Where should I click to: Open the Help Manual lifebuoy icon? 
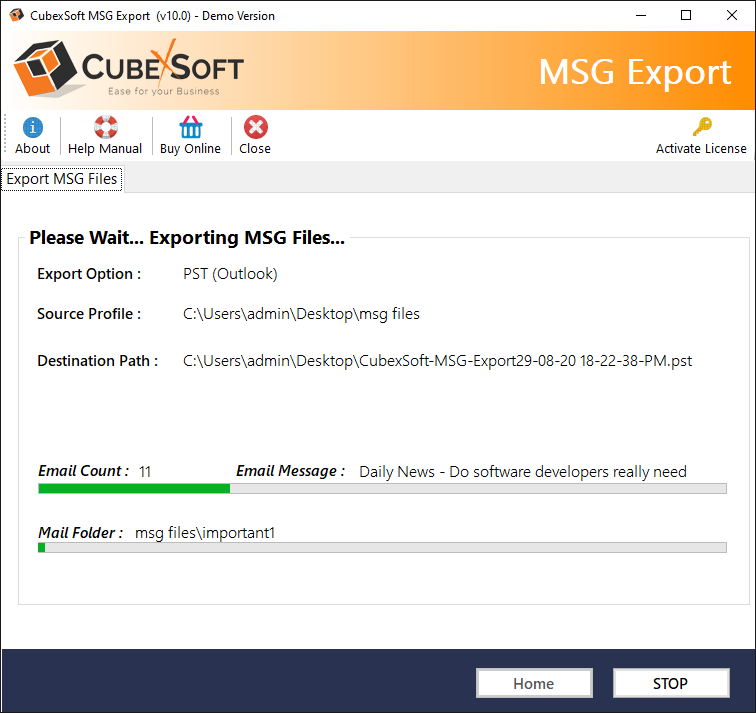(x=106, y=127)
